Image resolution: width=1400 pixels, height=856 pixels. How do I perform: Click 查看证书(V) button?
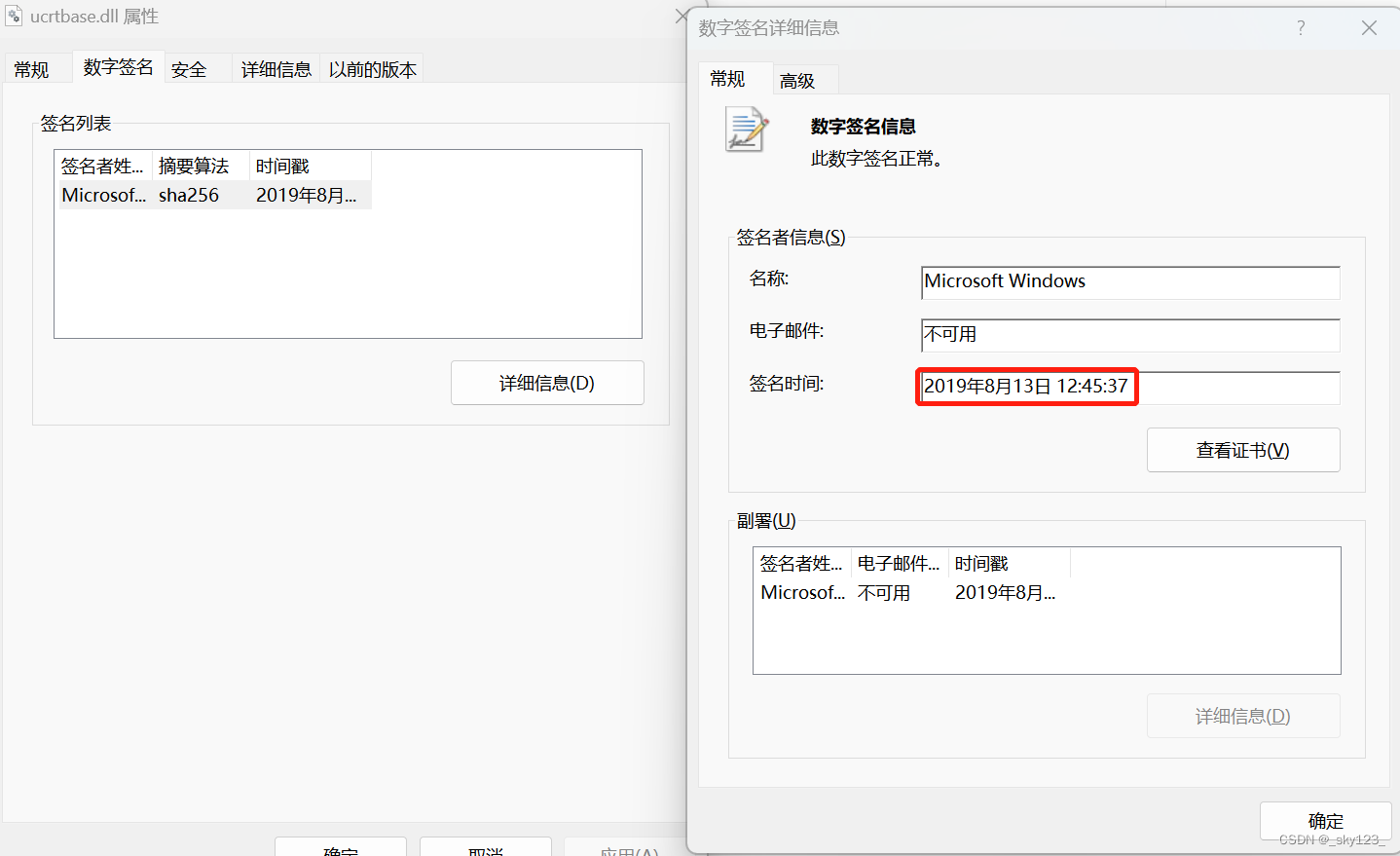click(x=1243, y=450)
